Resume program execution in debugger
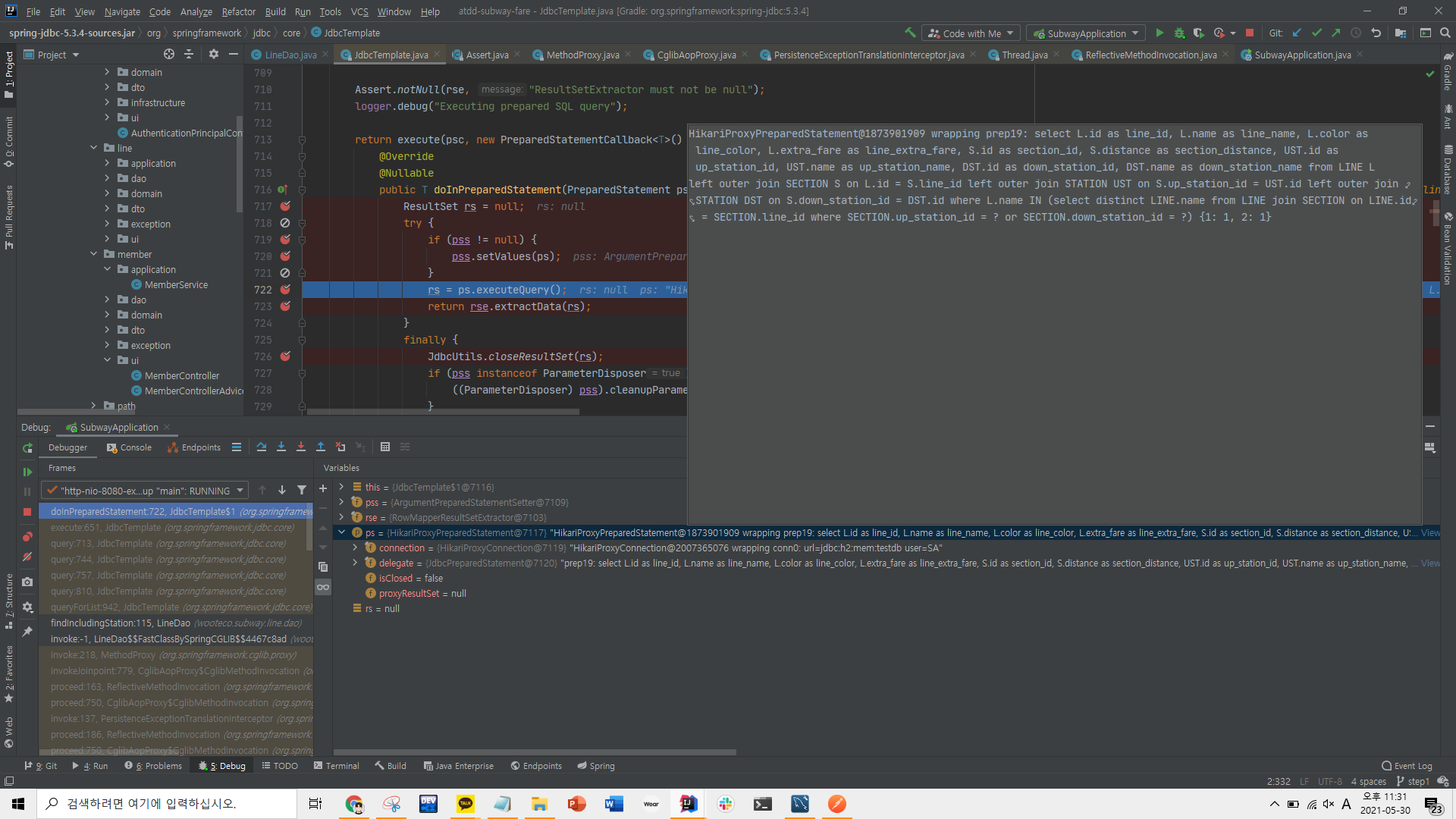 tap(27, 472)
